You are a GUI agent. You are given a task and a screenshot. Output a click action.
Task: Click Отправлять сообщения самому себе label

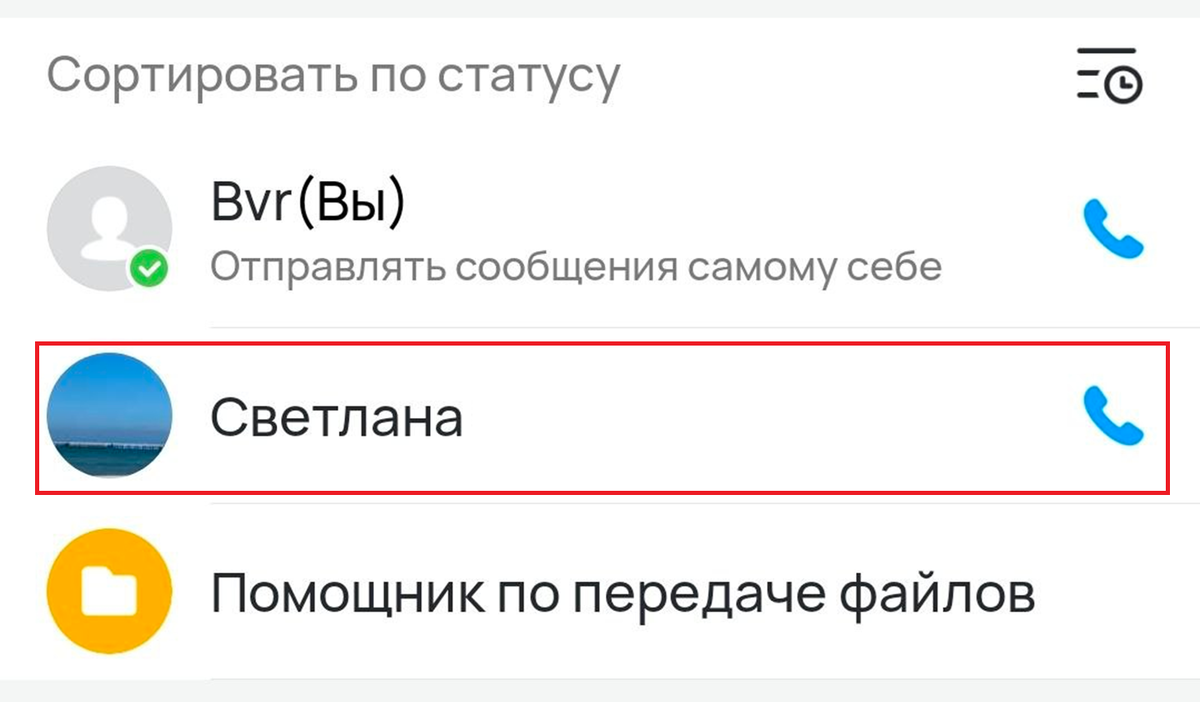[575, 266]
